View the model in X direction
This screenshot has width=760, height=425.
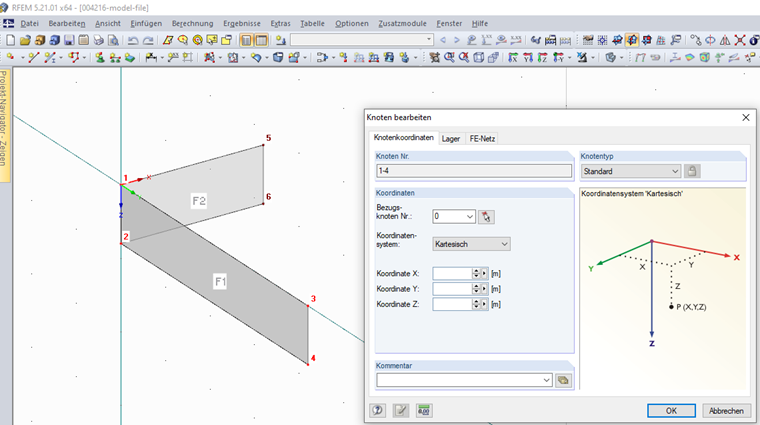pyautogui.click(x=513, y=57)
